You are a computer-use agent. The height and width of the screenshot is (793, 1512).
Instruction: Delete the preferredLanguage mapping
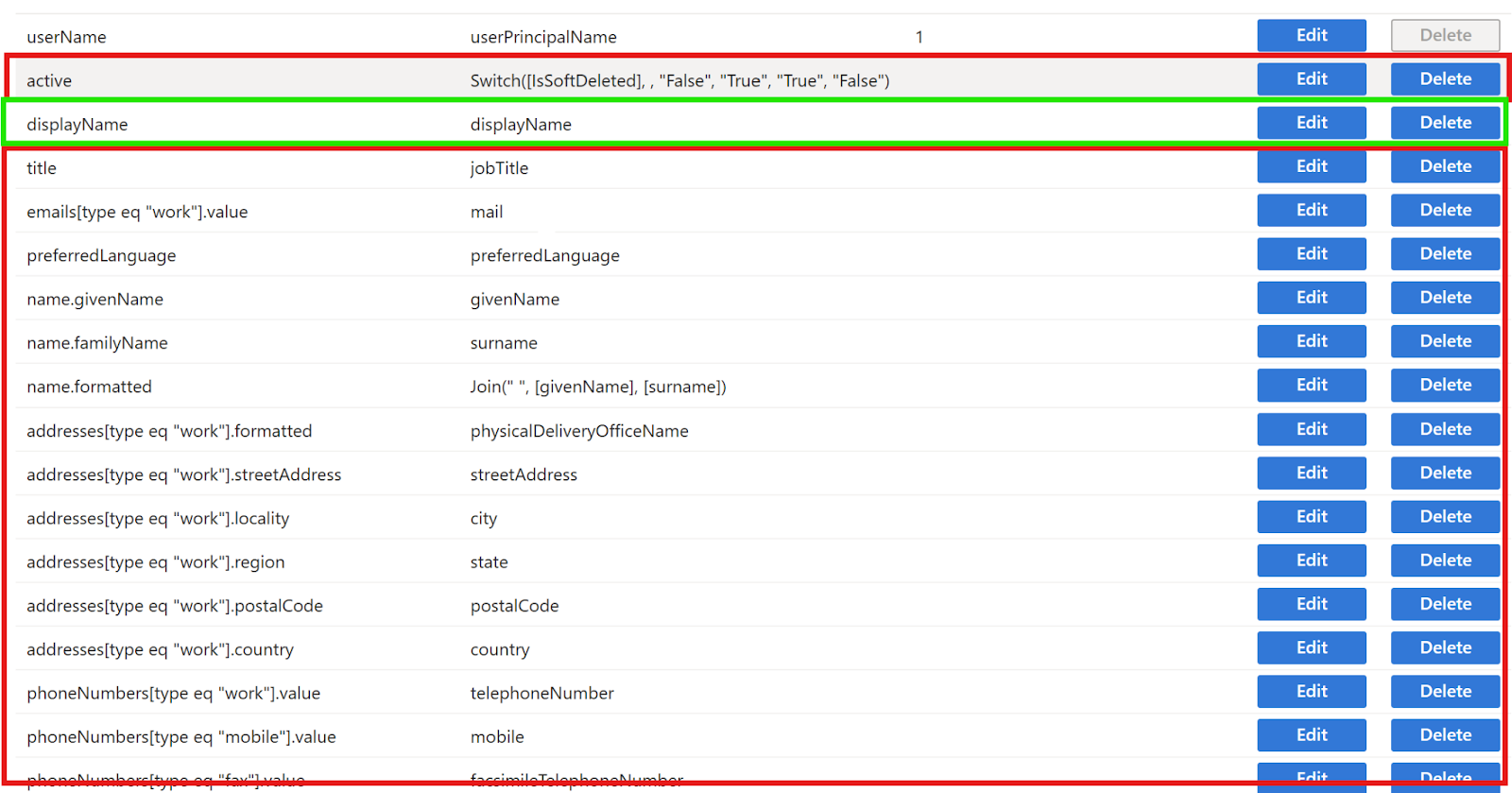[x=1445, y=253]
